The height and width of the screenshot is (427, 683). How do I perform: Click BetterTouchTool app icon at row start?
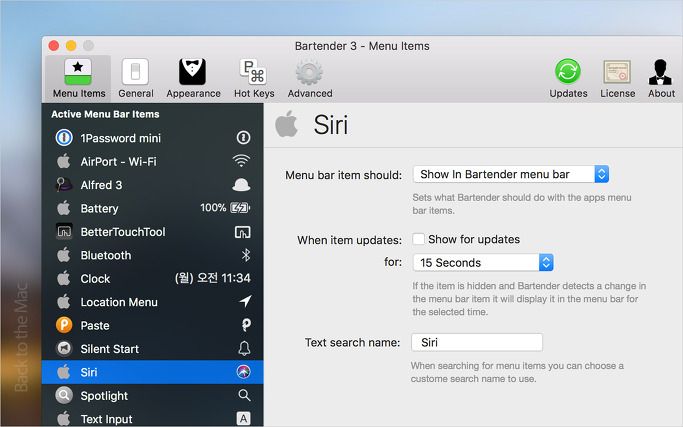64,232
